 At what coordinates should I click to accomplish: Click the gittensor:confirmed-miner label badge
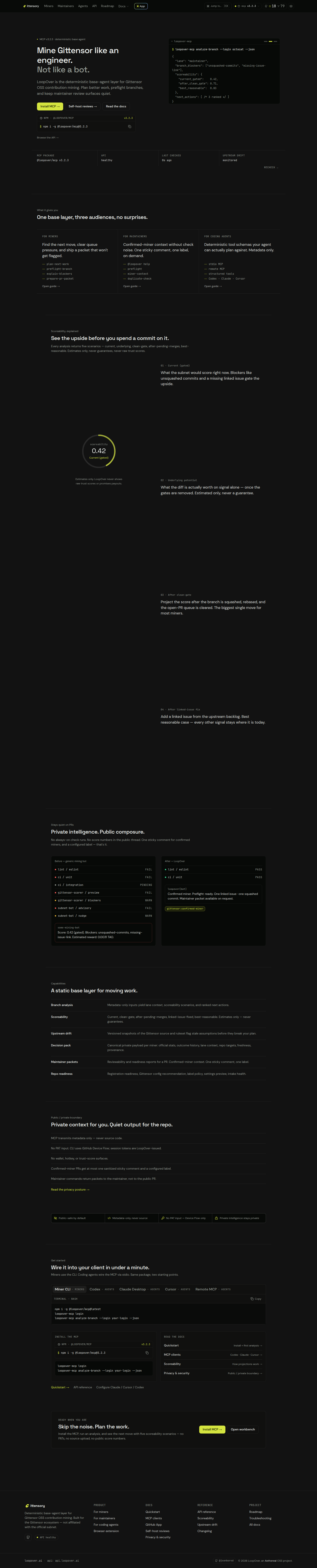click(185, 909)
